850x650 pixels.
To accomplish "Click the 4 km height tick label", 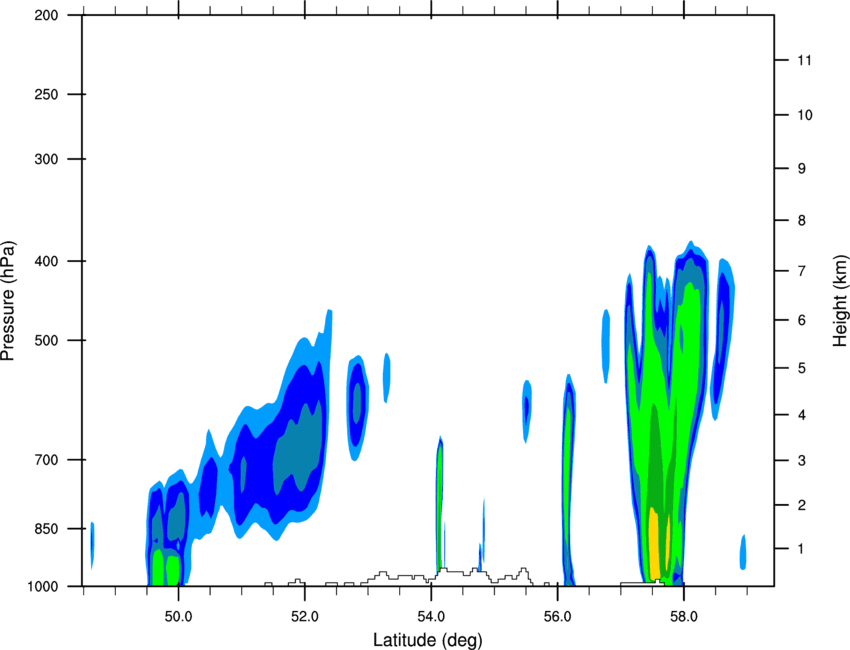I will 802,415.
